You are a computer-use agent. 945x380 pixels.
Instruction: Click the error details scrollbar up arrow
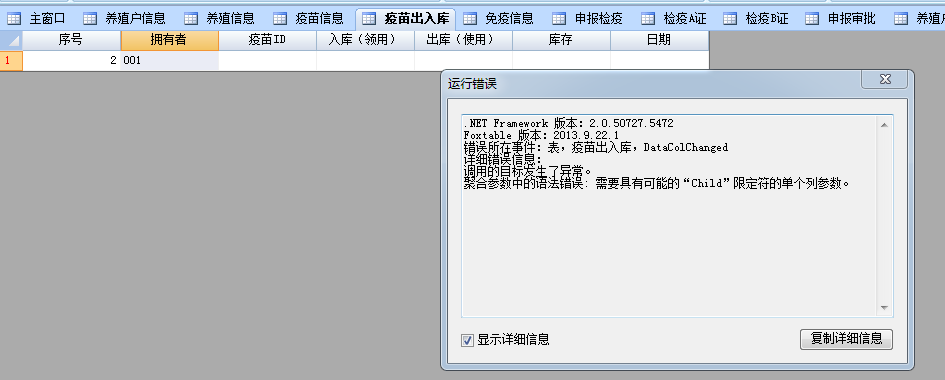coord(884,125)
